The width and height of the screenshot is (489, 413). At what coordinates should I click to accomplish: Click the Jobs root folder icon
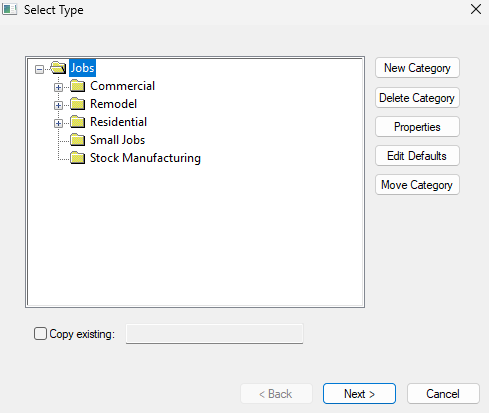(59, 68)
